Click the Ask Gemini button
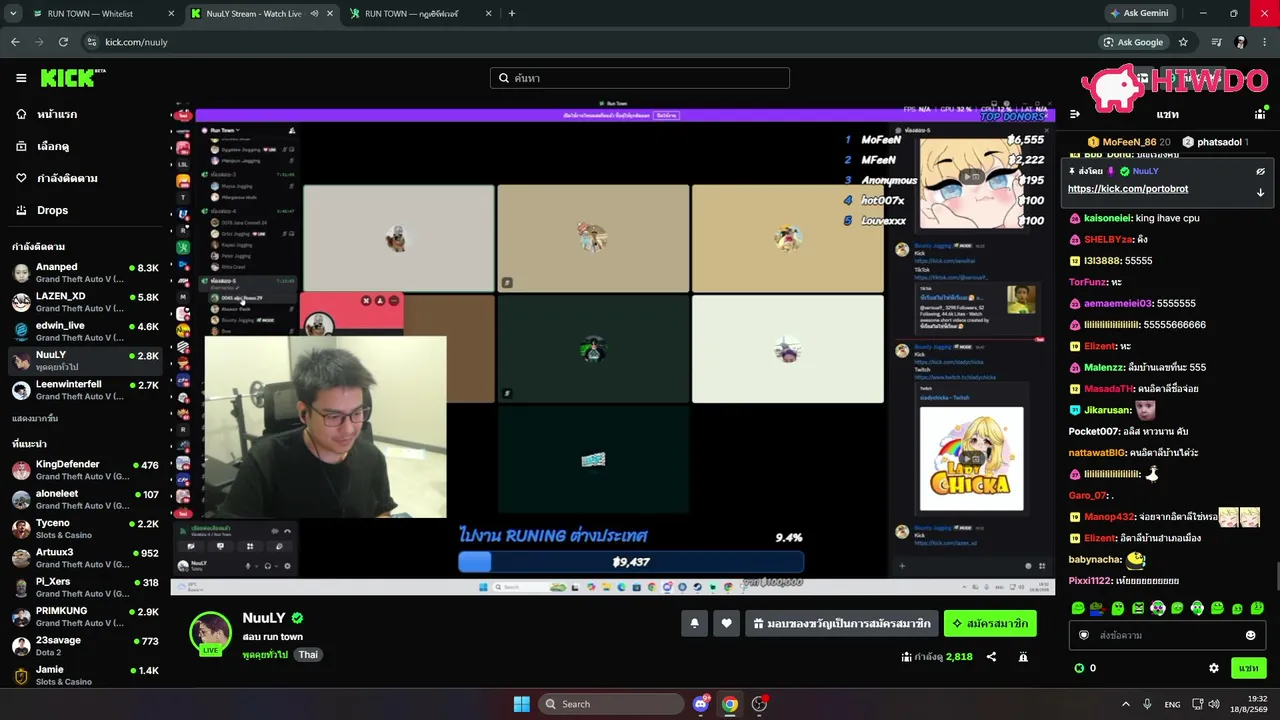1280x720 pixels. click(x=1138, y=14)
